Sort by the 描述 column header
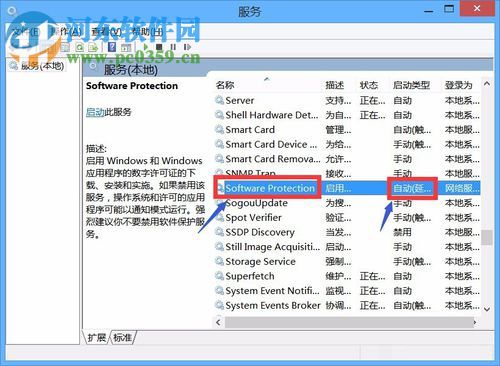This screenshot has width=500, height=366. tap(334, 85)
